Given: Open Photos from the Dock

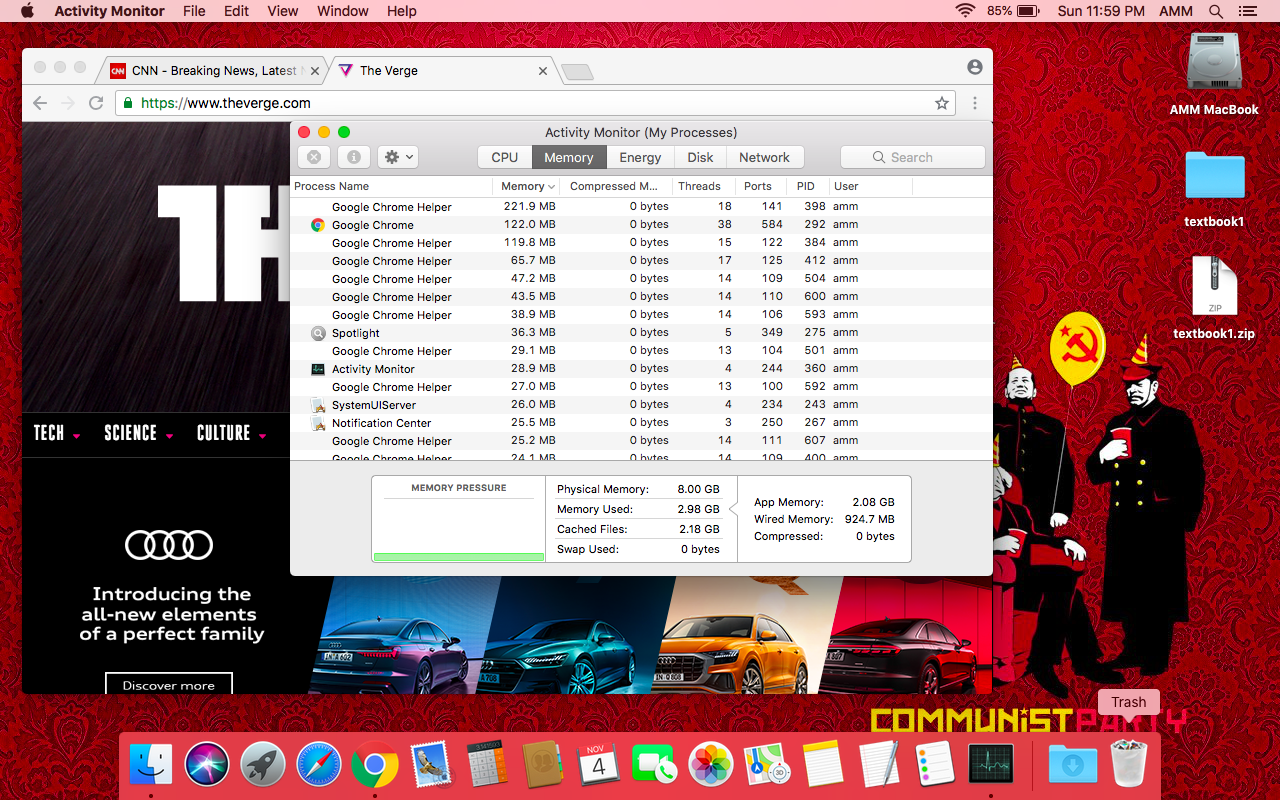Looking at the screenshot, I should 712,766.
